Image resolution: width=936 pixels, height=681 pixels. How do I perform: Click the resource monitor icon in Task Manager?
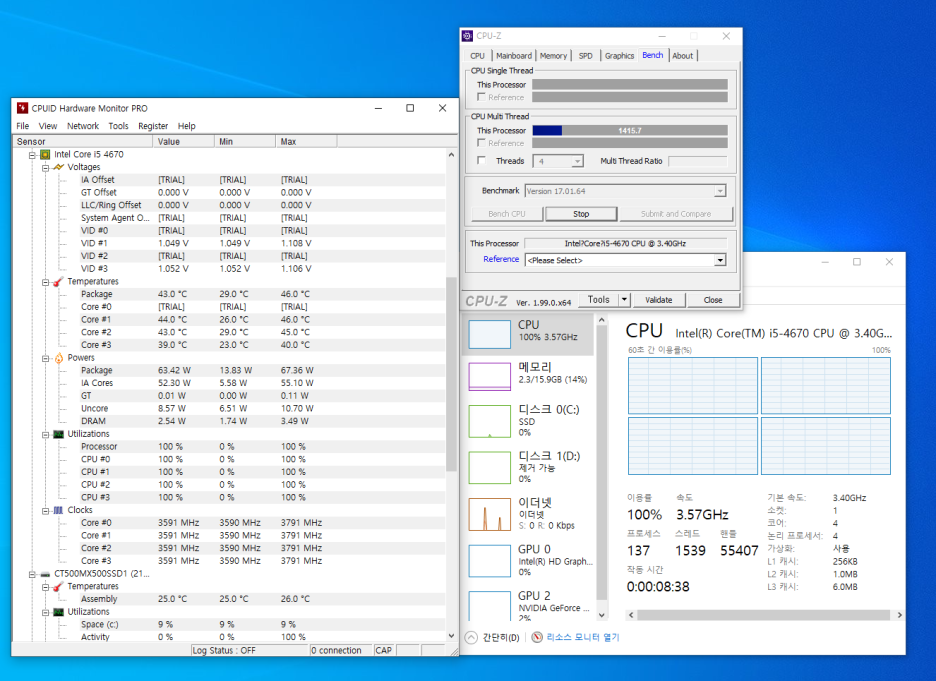[x=537, y=637]
